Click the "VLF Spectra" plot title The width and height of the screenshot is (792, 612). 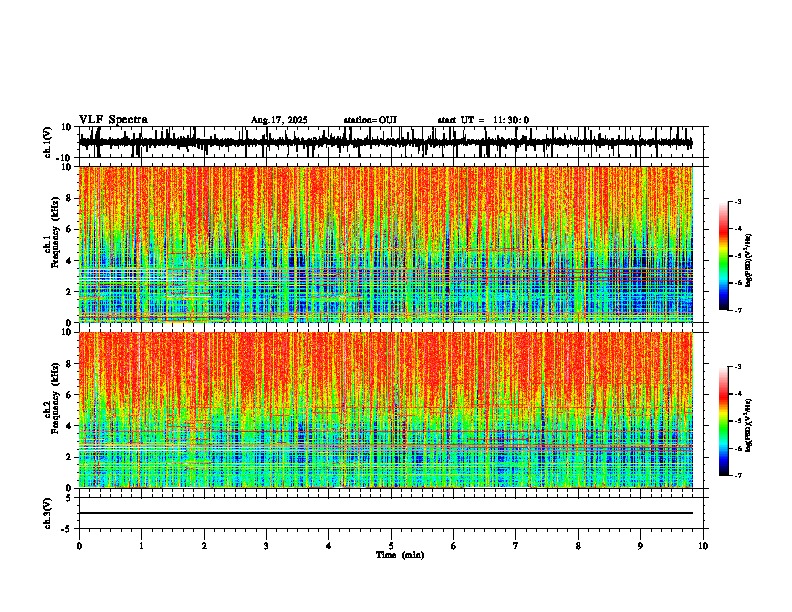[x=113, y=120]
